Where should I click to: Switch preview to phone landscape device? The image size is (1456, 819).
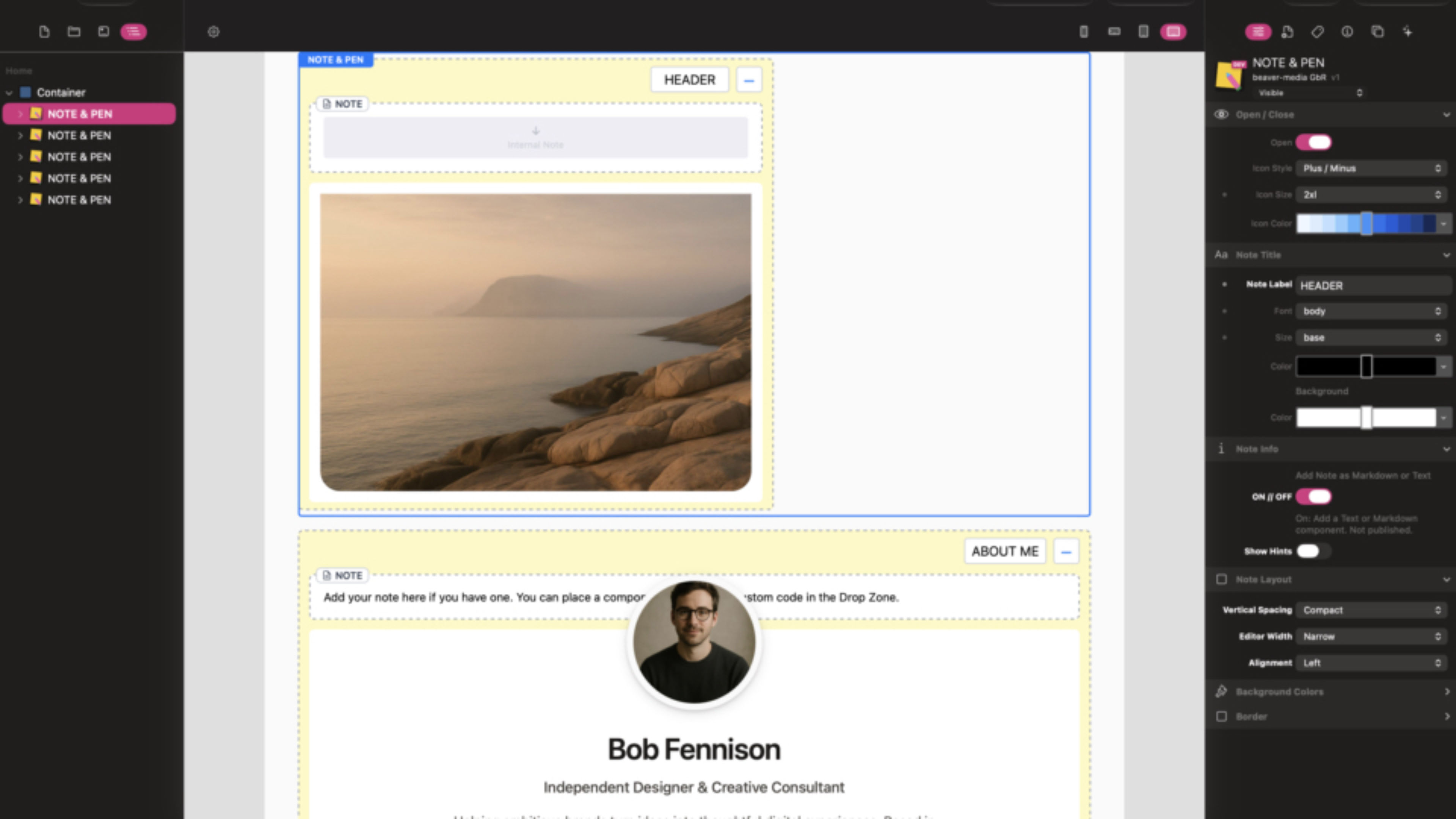pos(1114,31)
